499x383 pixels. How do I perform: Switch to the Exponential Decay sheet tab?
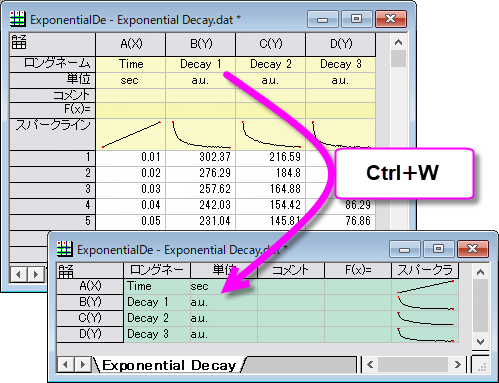coord(169,366)
